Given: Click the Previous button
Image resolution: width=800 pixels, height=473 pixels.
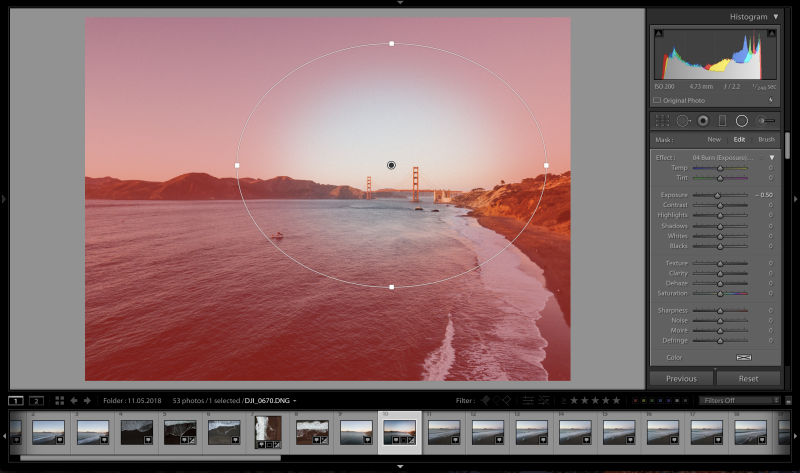Looking at the screenshot, I should (x=681, y=379).
